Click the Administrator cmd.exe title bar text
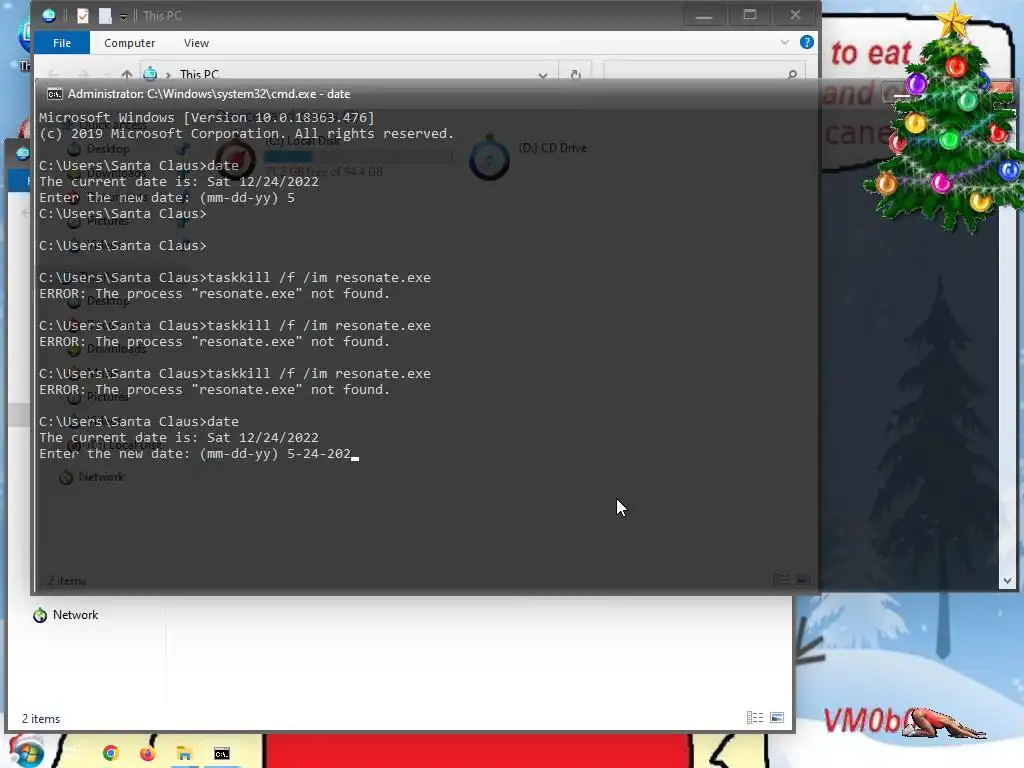1024x768 pixels. tap(209, 94)
